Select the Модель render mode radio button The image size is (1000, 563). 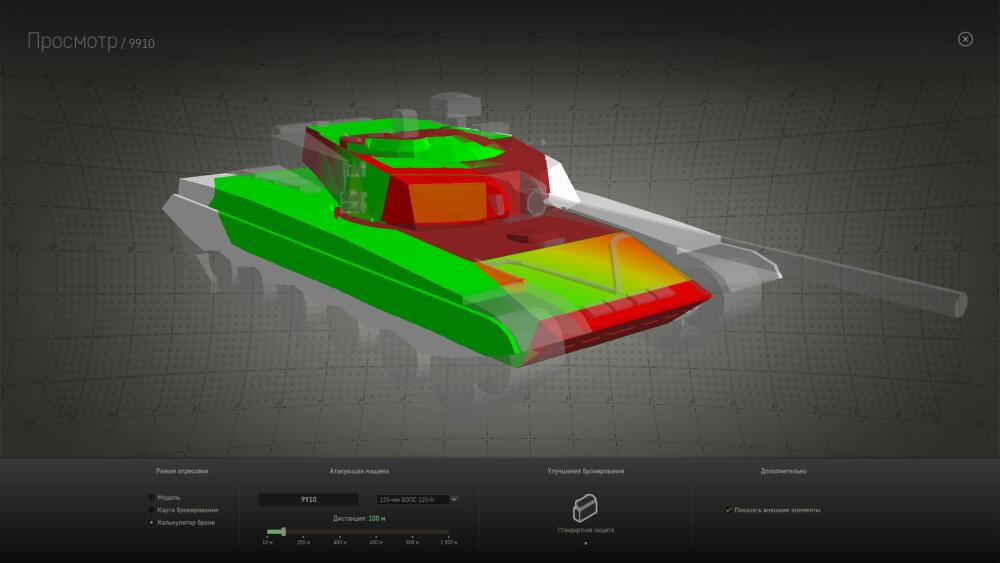tap(152, 497)
